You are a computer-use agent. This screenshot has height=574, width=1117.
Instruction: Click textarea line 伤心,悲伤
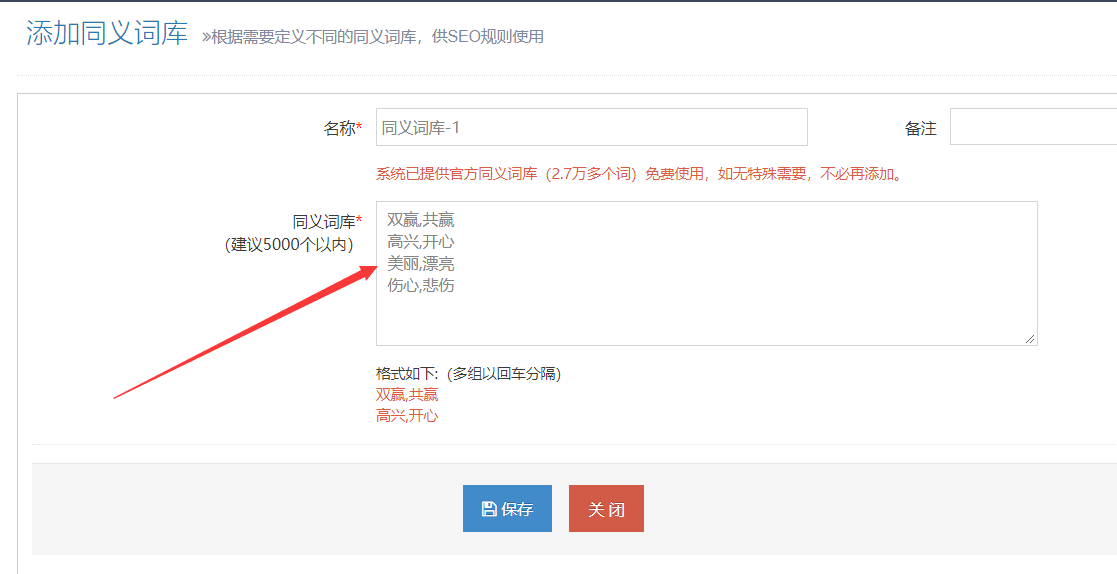(x=421, y=286)
